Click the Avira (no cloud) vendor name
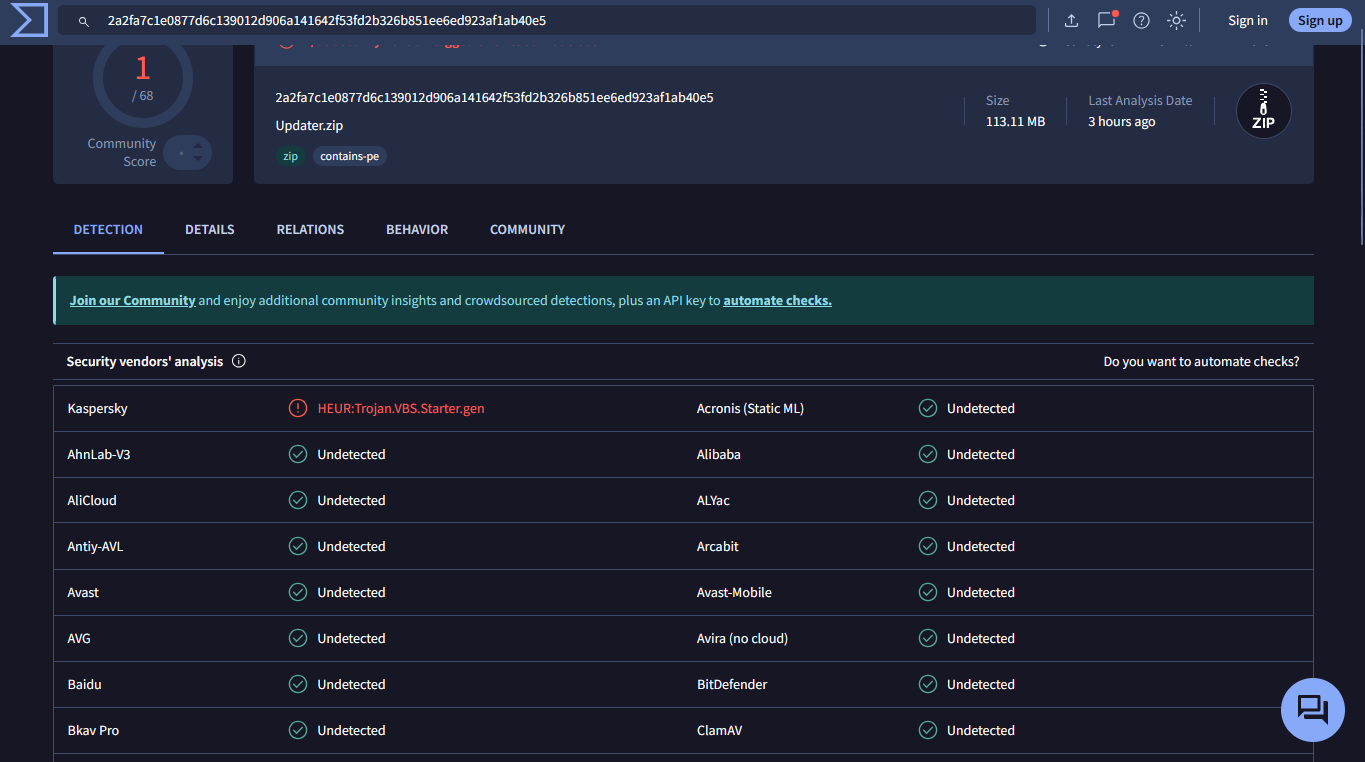Viewport: 1365px width, 762px height. 742,638
